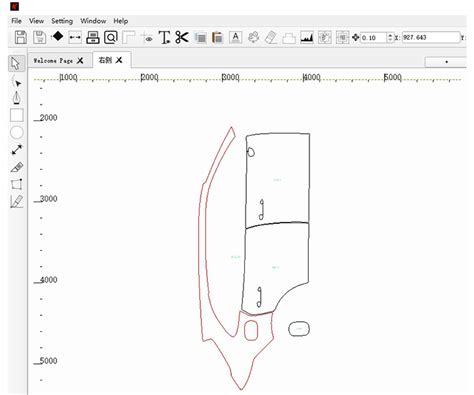Select the rectangle shape tool
Screen dimensions: 474x395
coord(17,115)
